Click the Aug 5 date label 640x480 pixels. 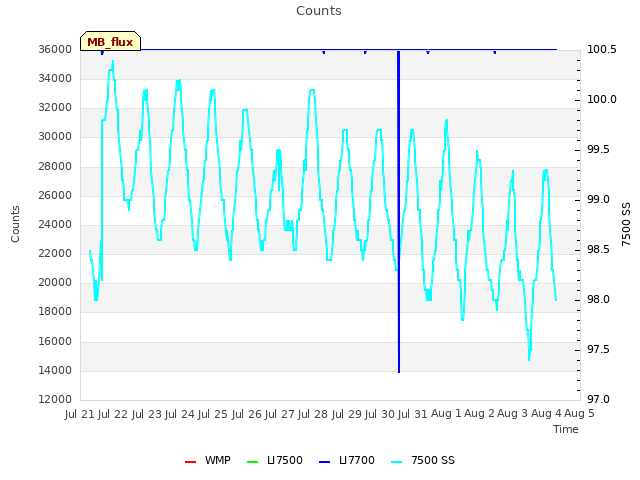coord(579,414)
